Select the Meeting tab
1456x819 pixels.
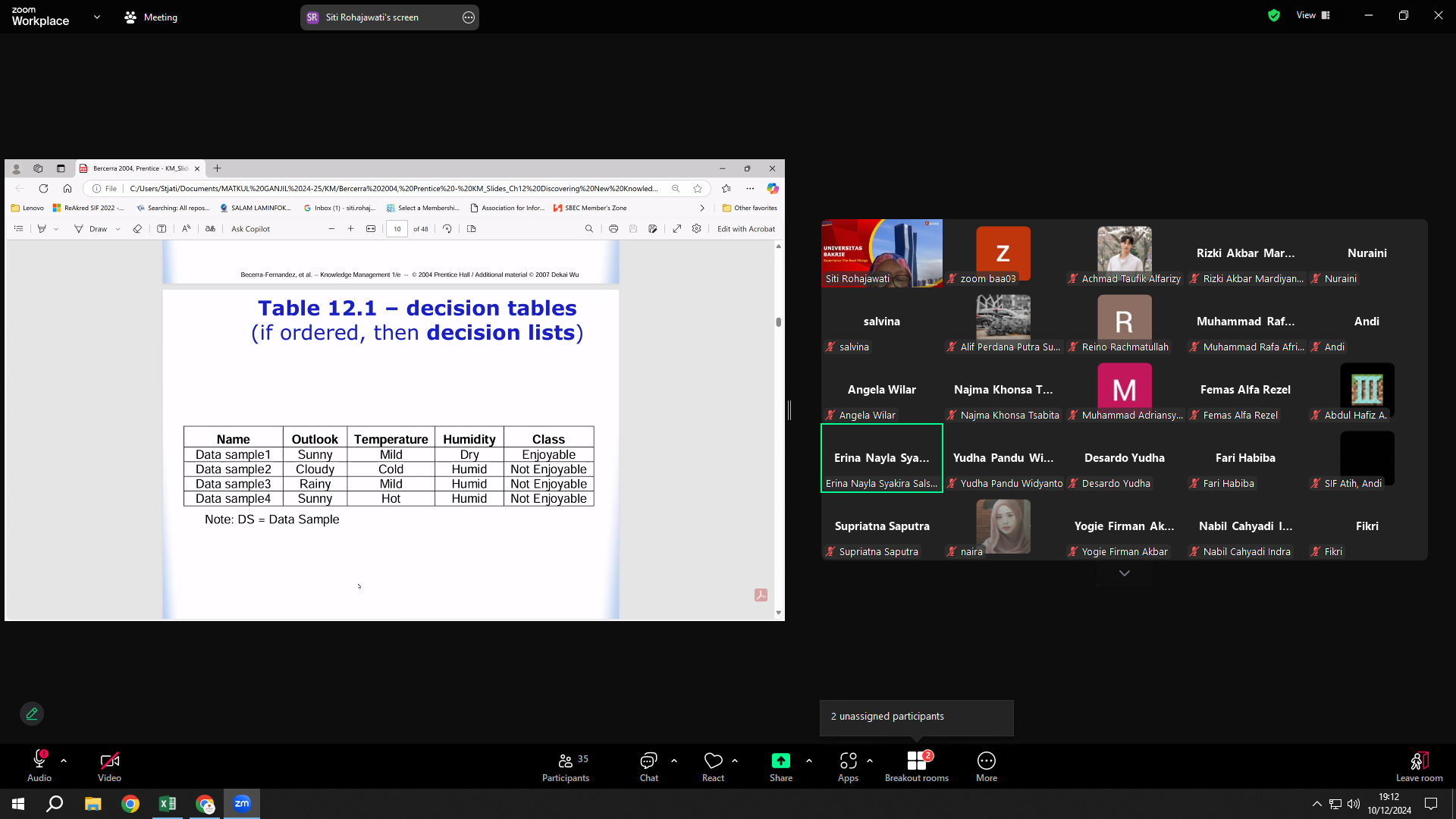click(x=151, y=17)
